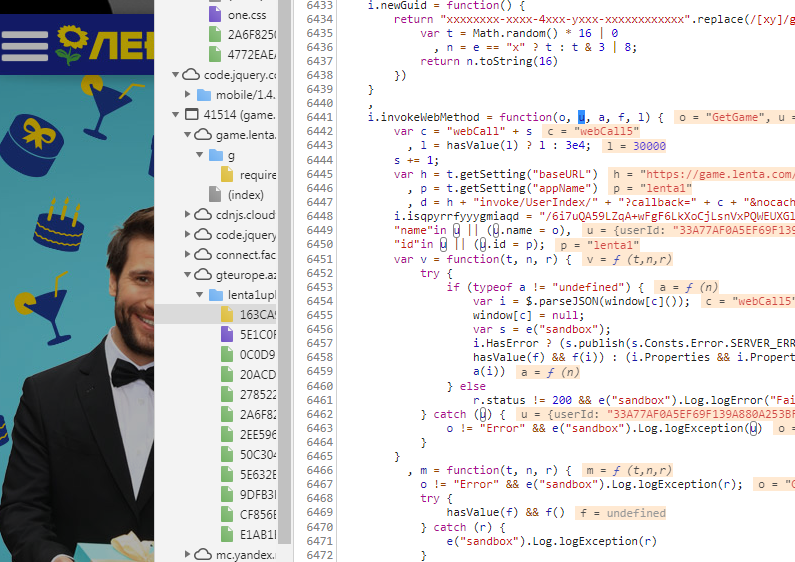Expand the mc.yandex domain node

(x=188, y=554)
